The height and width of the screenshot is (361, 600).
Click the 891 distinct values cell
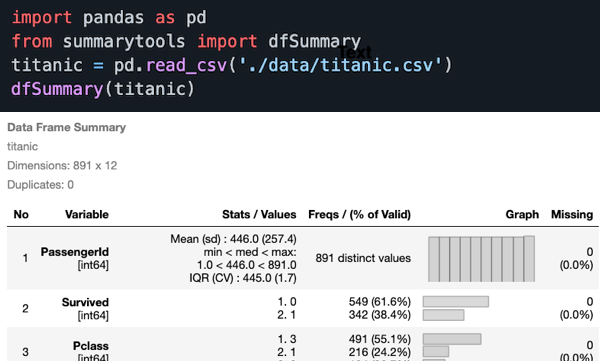pos(363,258)
